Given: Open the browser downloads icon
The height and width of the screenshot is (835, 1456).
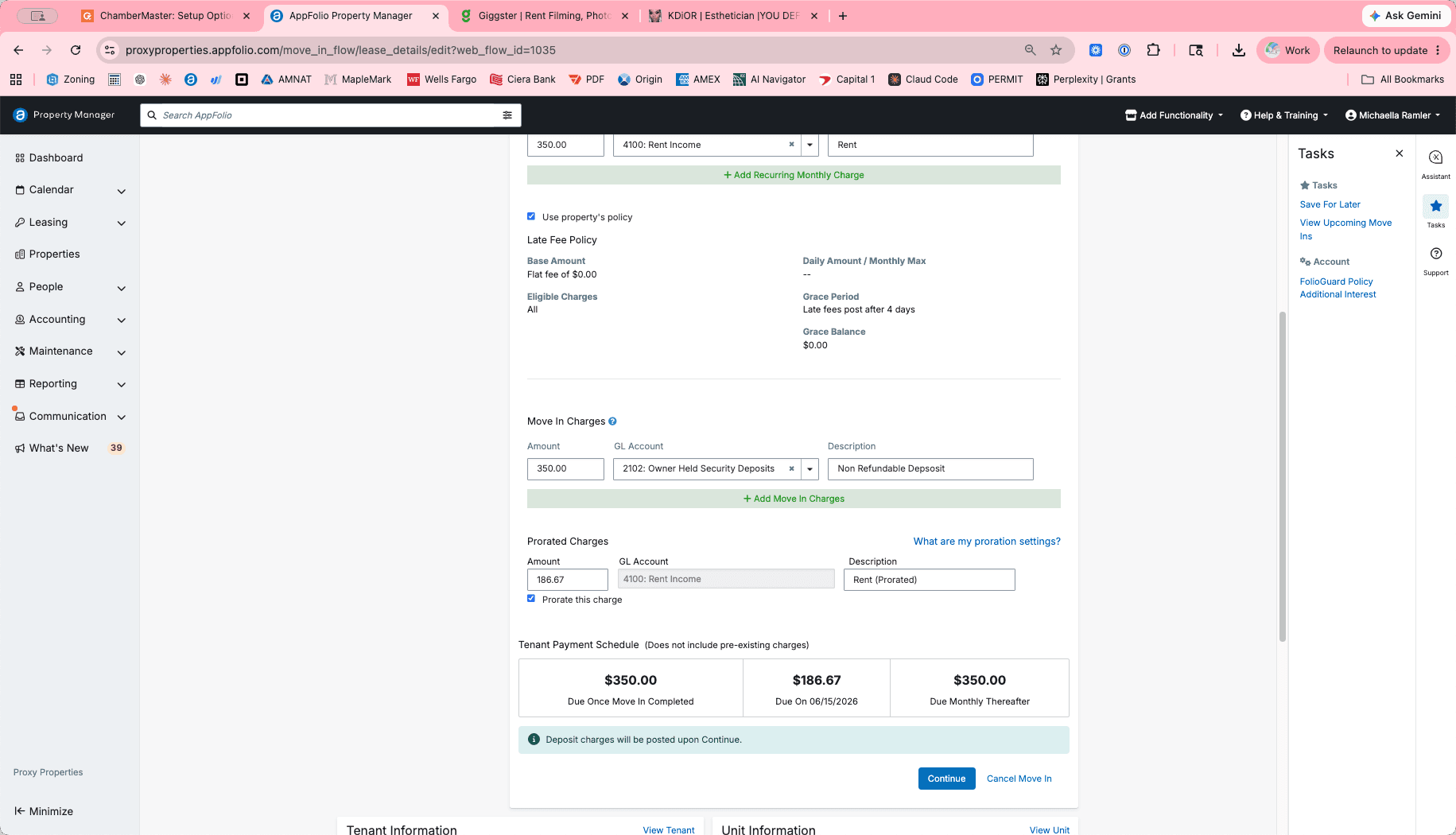Looking at the screenshot, I should (x=1239, y=50).
